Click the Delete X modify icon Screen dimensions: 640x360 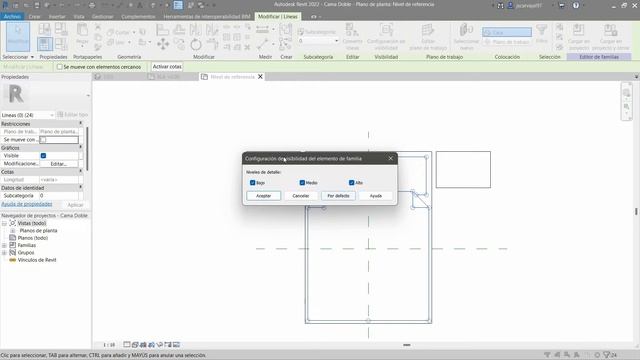[247, 48]
